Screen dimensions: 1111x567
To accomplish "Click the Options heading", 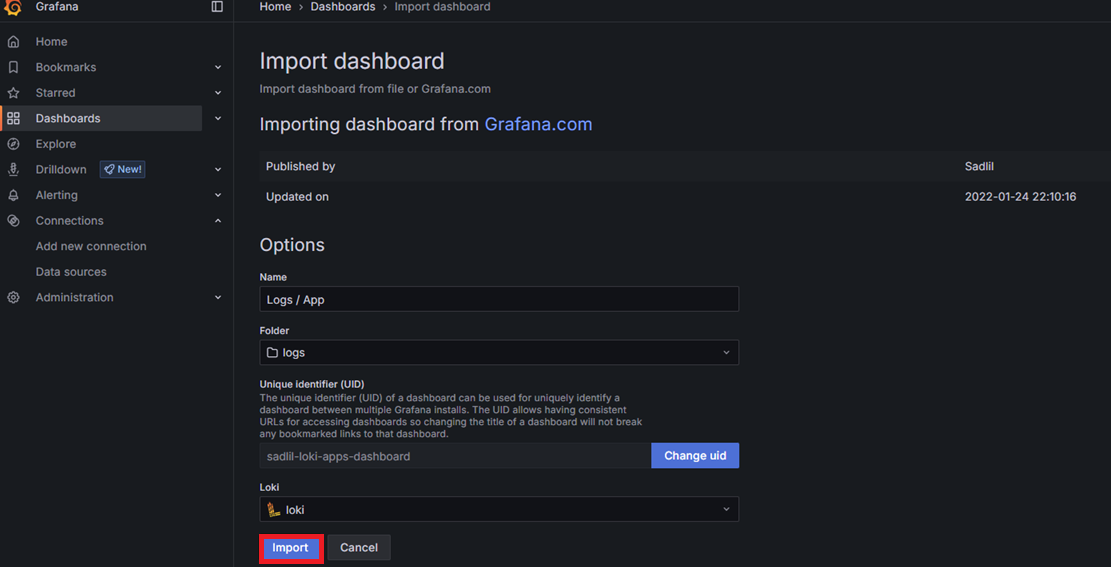I will point(292,245).
